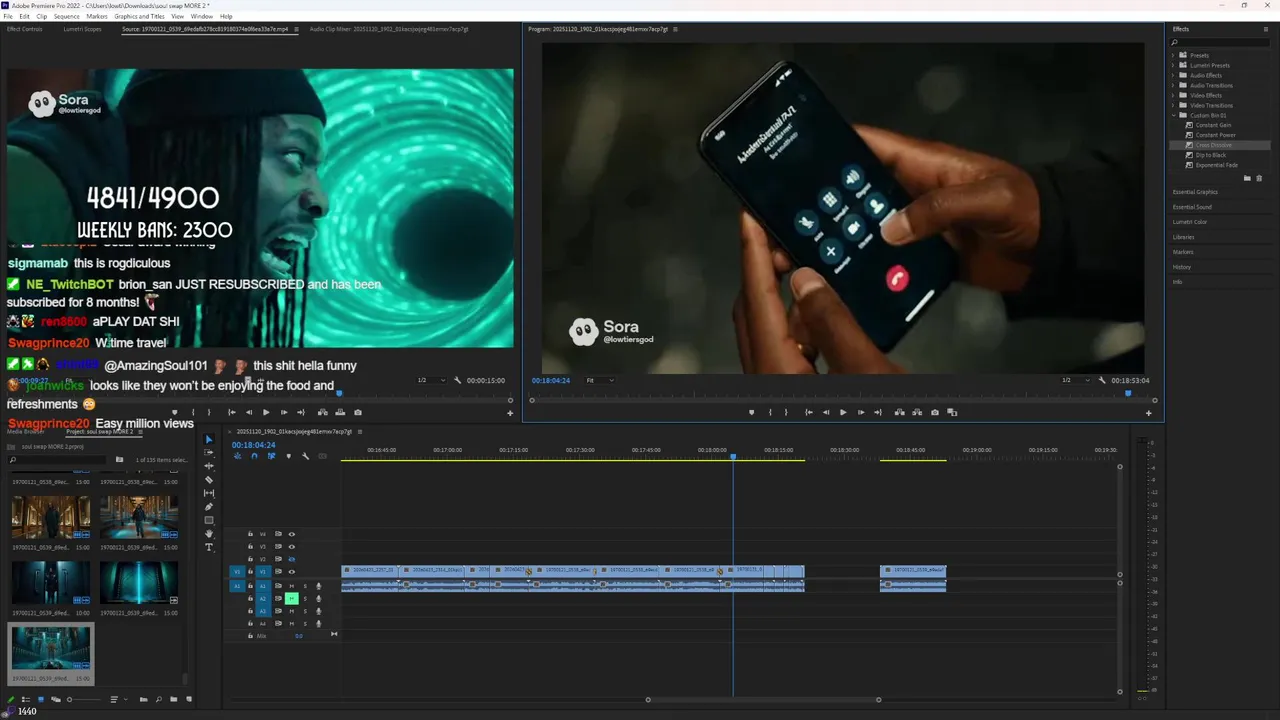The width and height of the screenshot is (1280, 720).
Task: Enable voice-over record on A4
Action: tap(319, 624)
